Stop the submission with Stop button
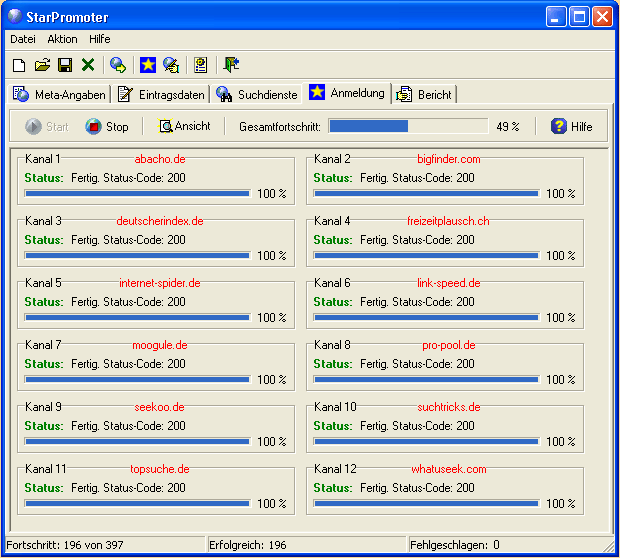This screenshot has width=620, height=558. coord(107,127)
